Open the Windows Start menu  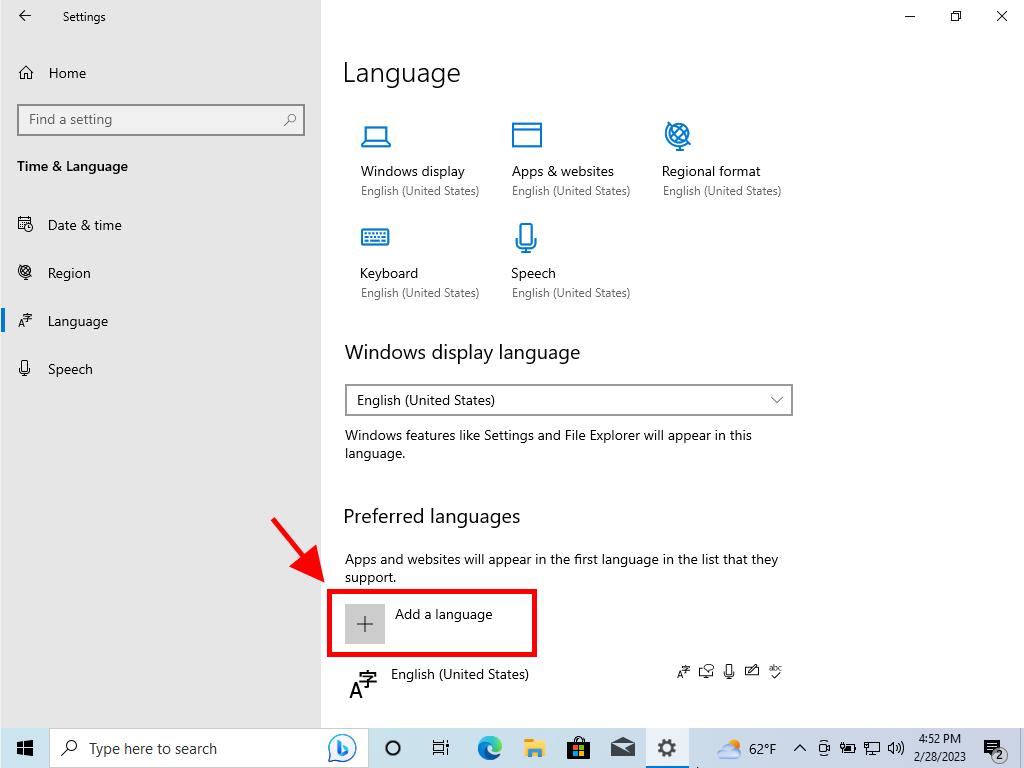[25, 748]
